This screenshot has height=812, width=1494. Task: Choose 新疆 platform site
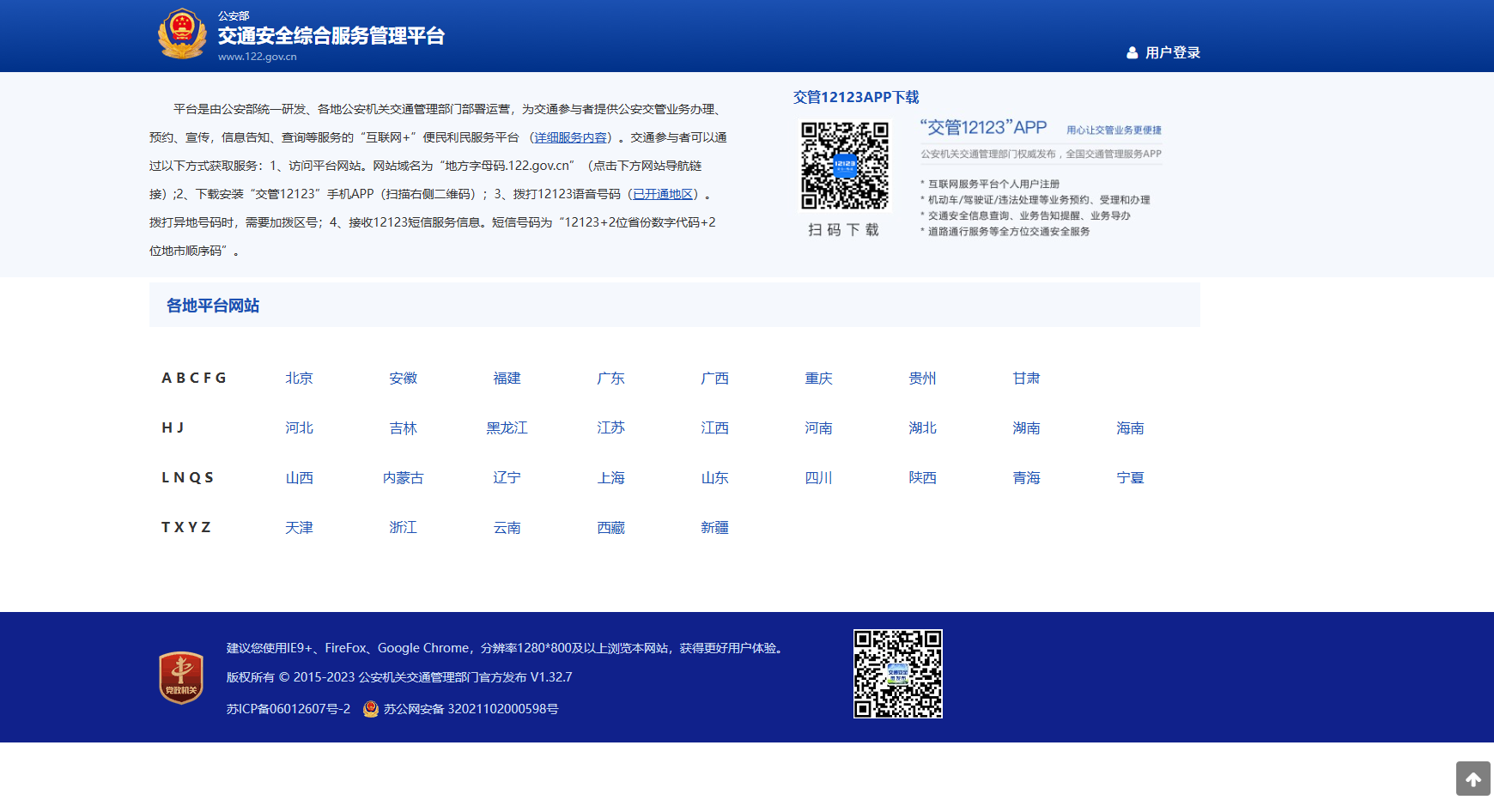coord(715,528)
